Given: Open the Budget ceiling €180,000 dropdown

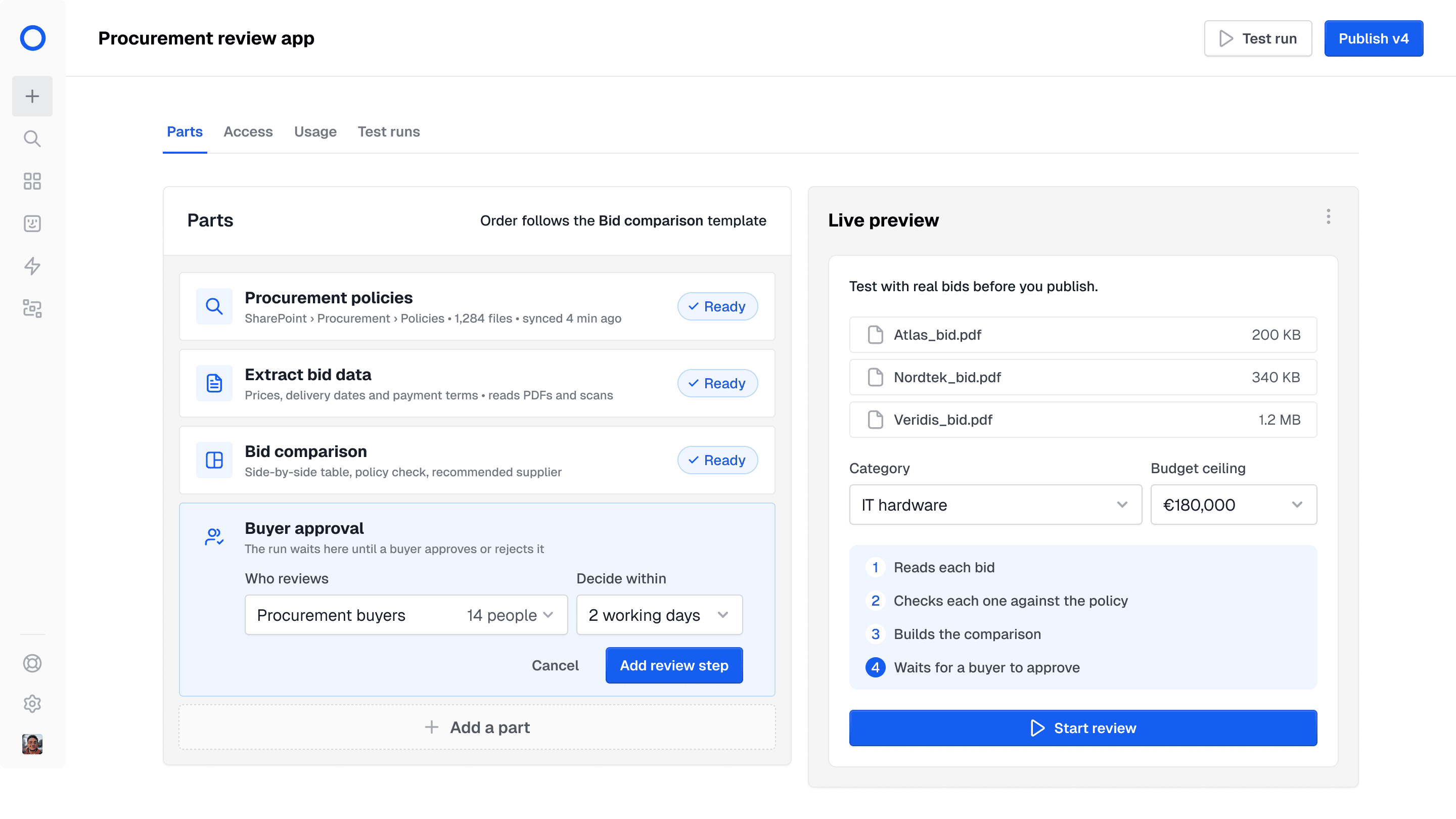Looking at the screenshot, I should 1234,505.
